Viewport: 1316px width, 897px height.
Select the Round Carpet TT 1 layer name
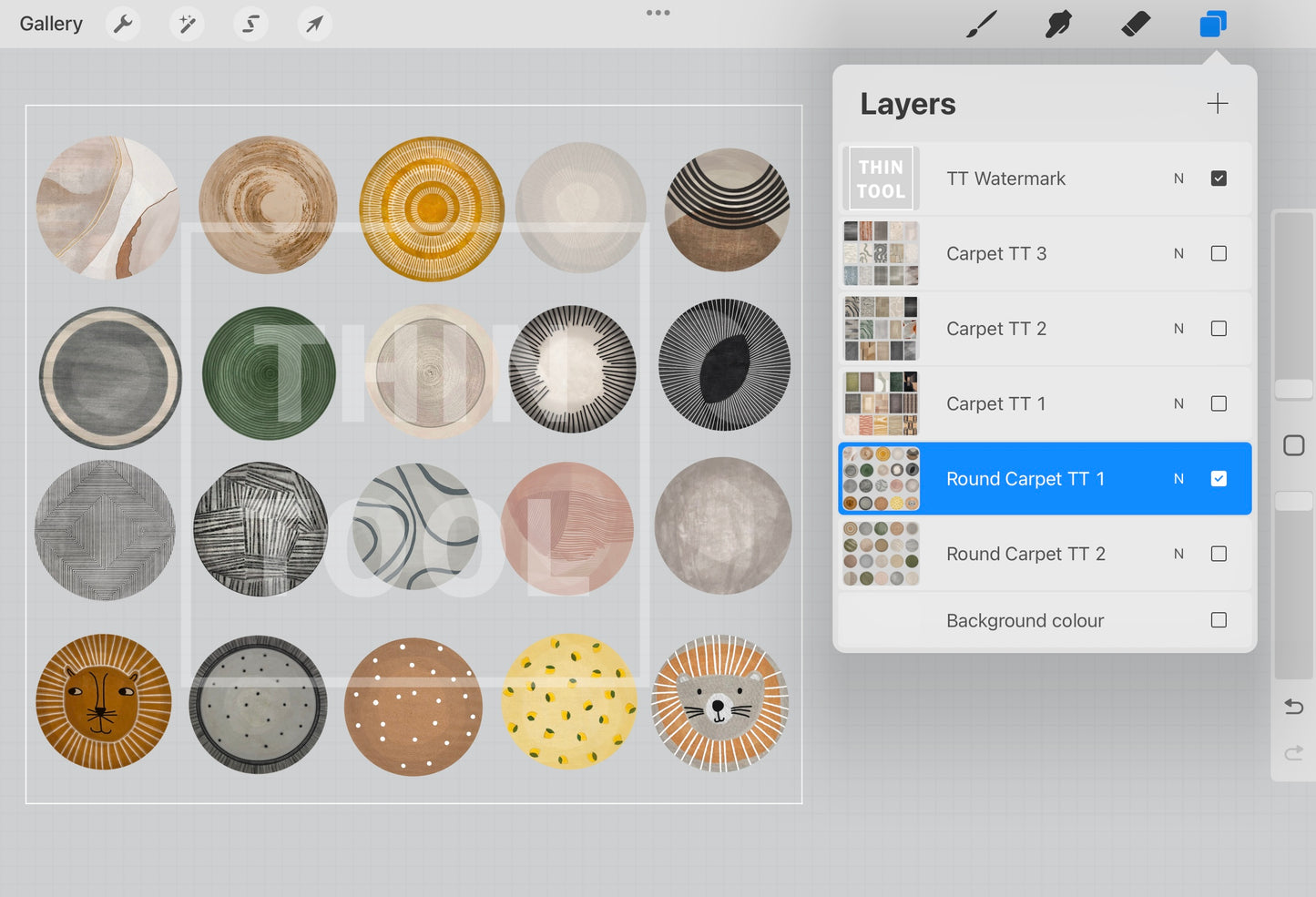coord(1025,478)
